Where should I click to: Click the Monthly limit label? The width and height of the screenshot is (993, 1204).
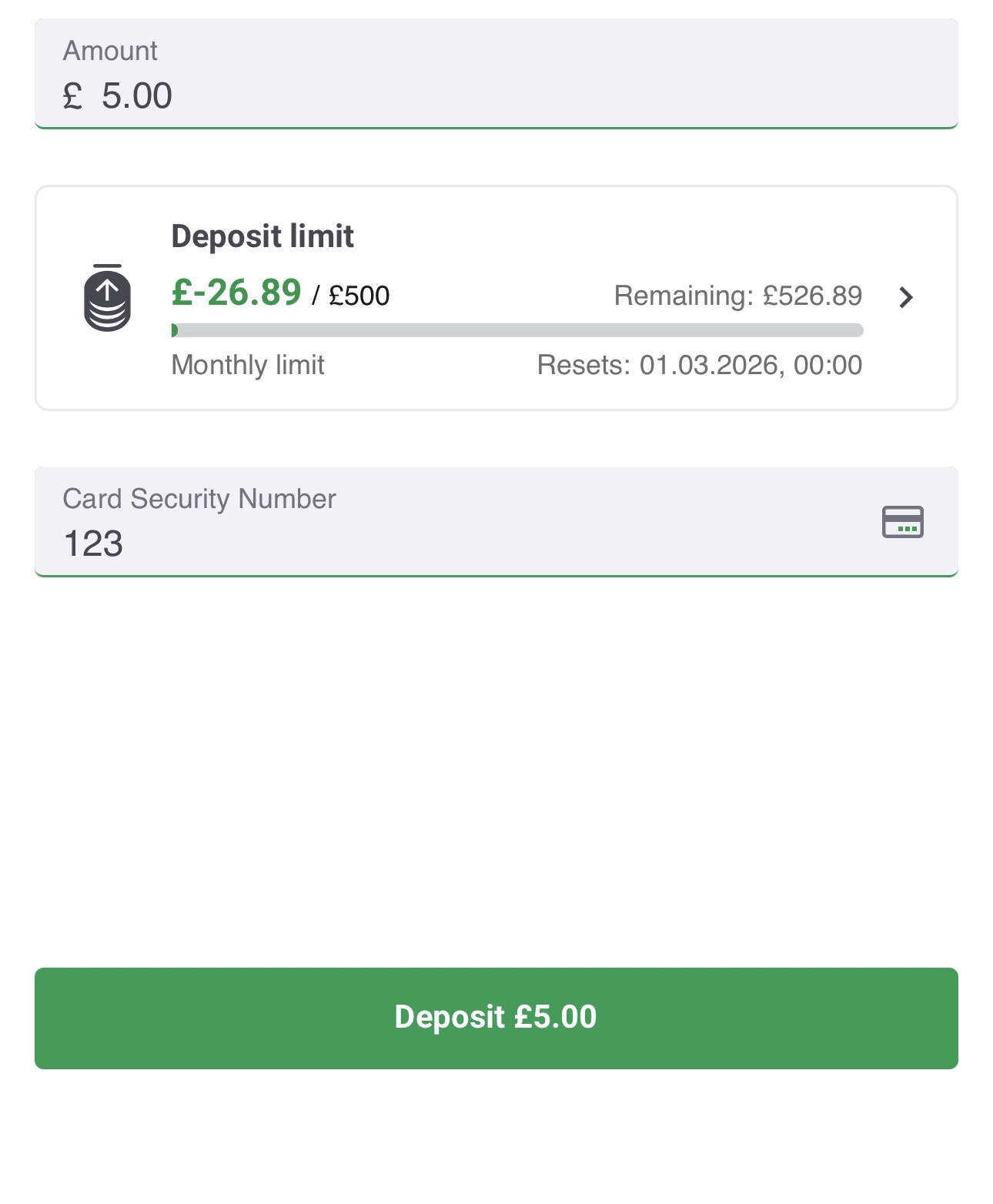[x=247, y=365]
